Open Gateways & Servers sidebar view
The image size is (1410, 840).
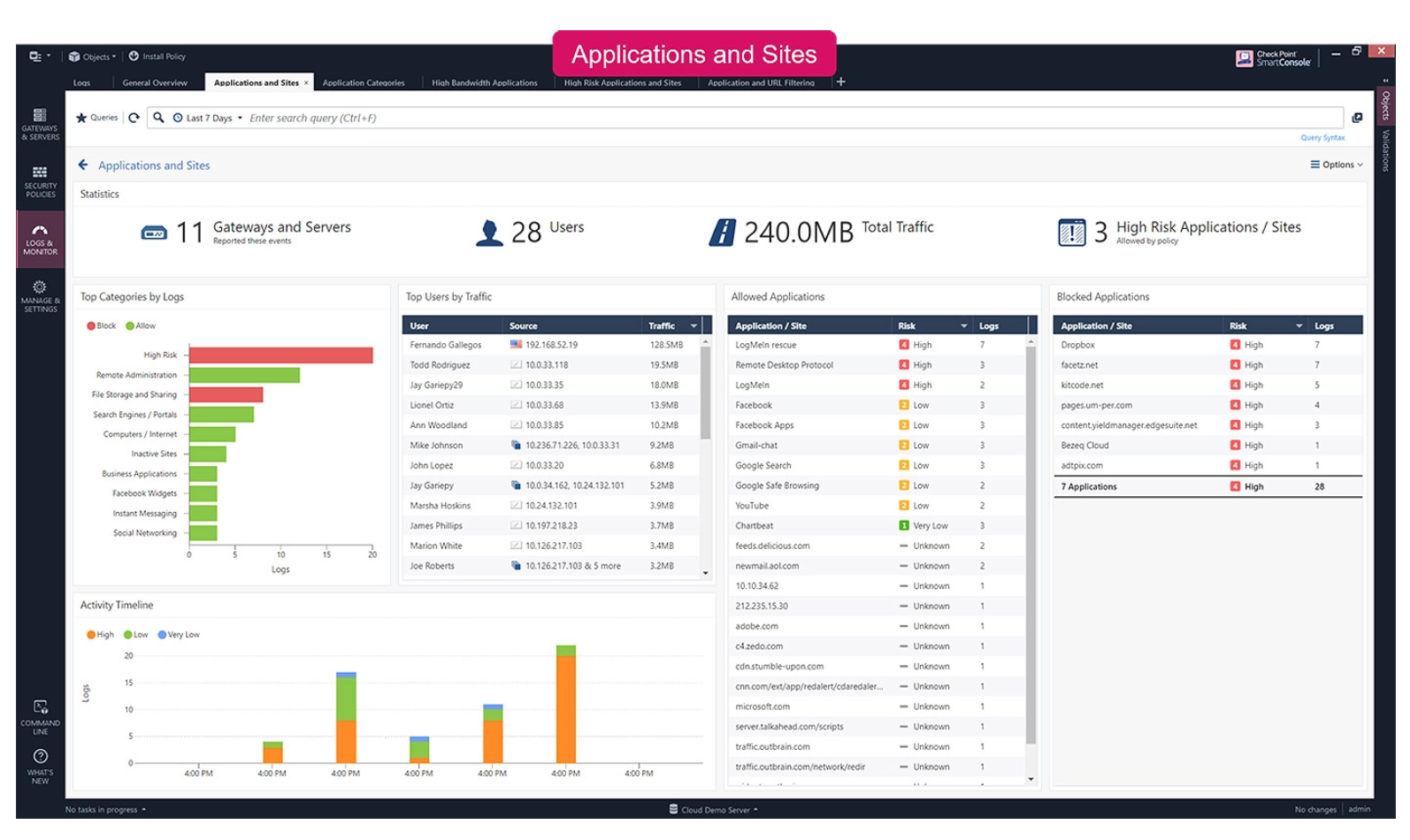coord(40,125)
